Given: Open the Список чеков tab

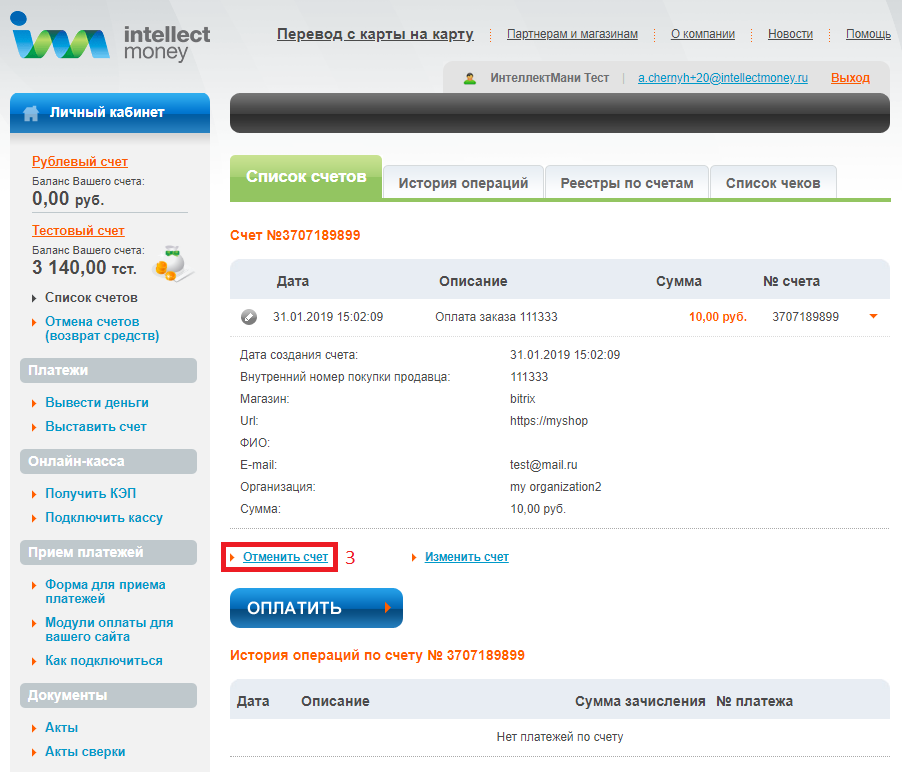Looking at the screenshot, I should 772,181.
